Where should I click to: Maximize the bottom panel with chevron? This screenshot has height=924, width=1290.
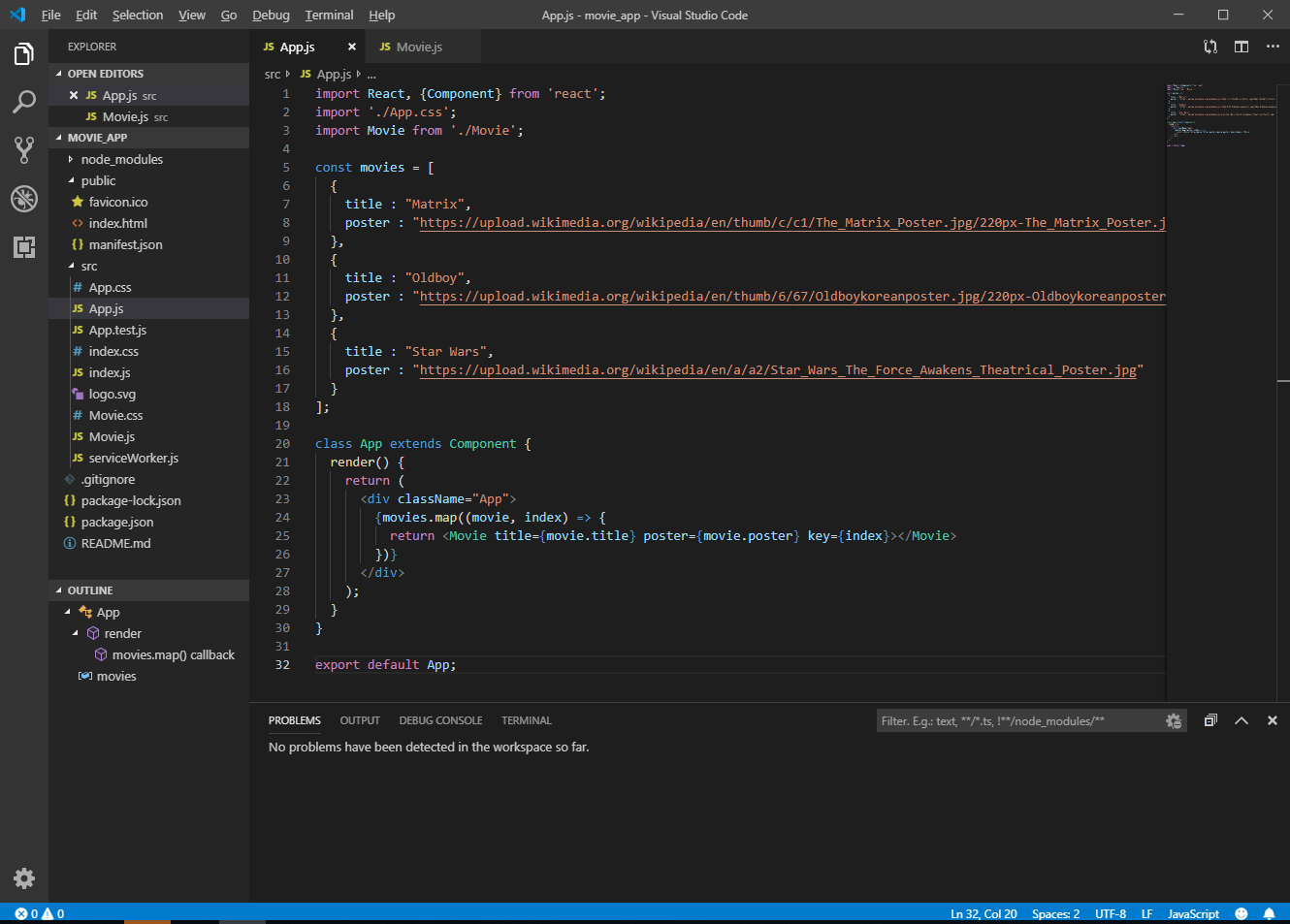point(1242,720)
